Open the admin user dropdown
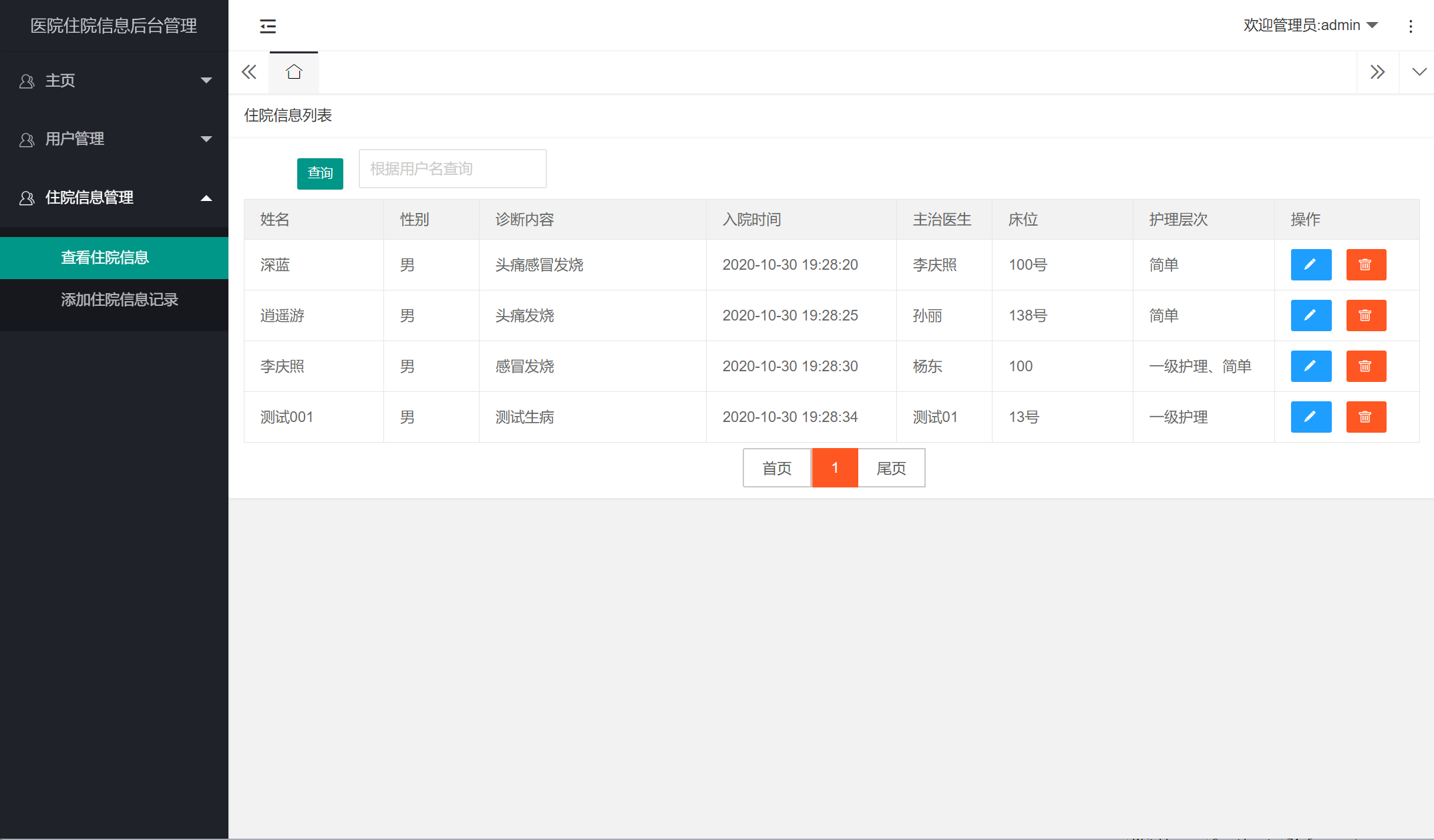This screenshot has width=1434, height=840. [x=1310, y=25]
